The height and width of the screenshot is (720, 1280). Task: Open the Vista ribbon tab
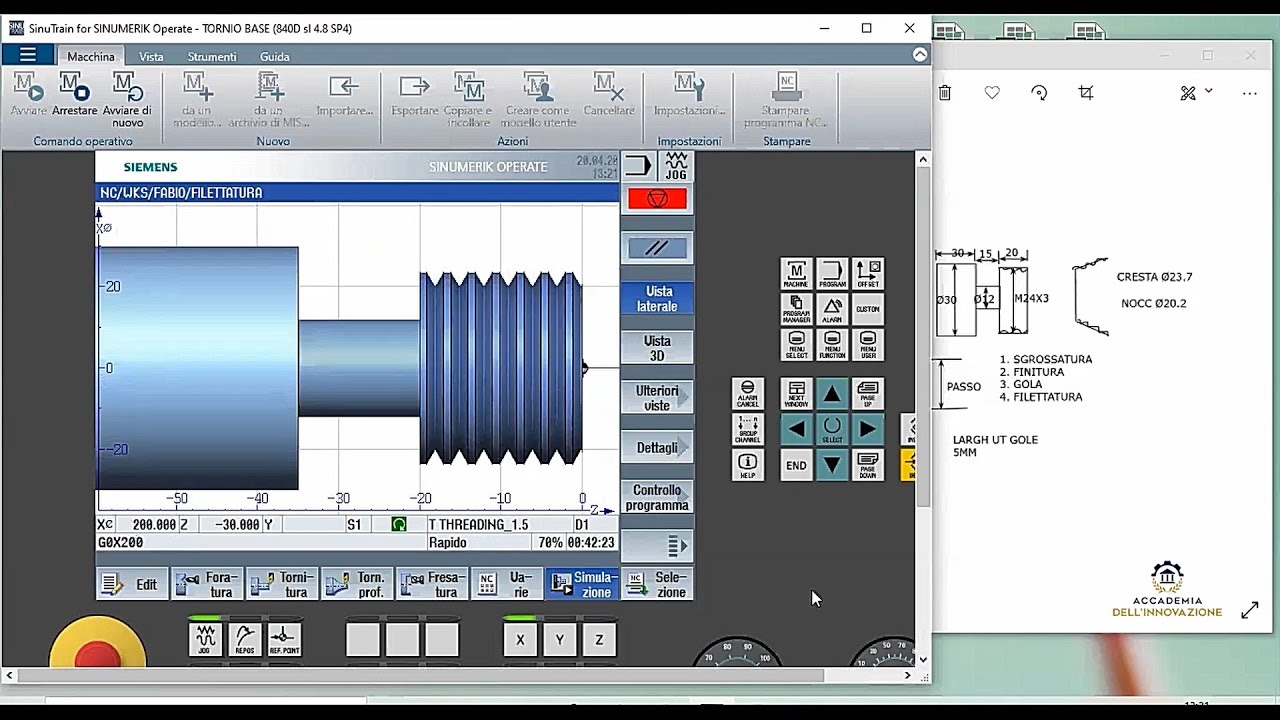[151, 57]
